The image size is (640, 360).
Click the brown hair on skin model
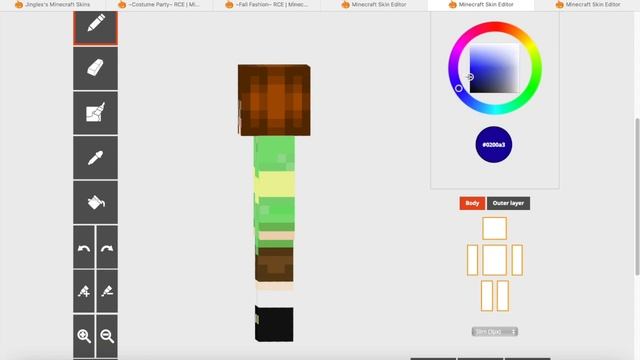(274, 100)
